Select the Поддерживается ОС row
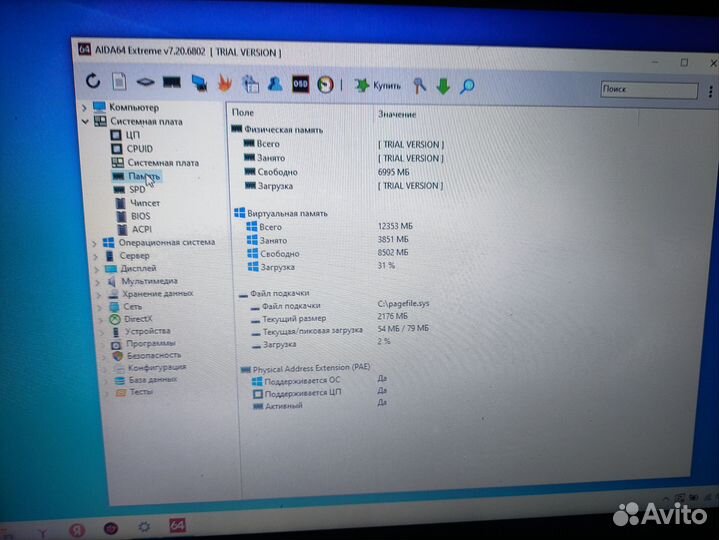This screenshot has width=719, height=540. (x=296, y=381)
